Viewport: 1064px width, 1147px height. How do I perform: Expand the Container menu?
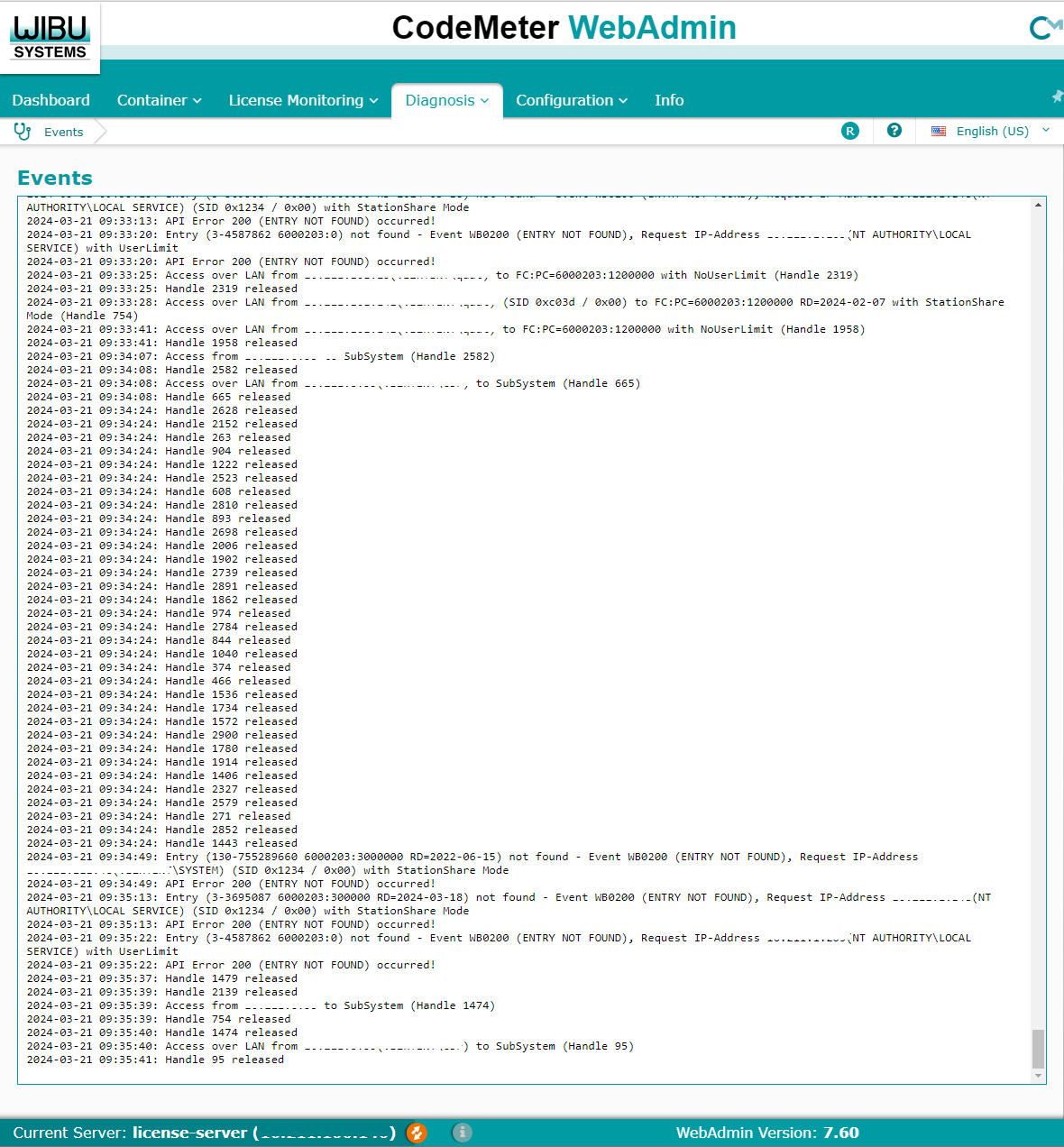pos(159,100)
